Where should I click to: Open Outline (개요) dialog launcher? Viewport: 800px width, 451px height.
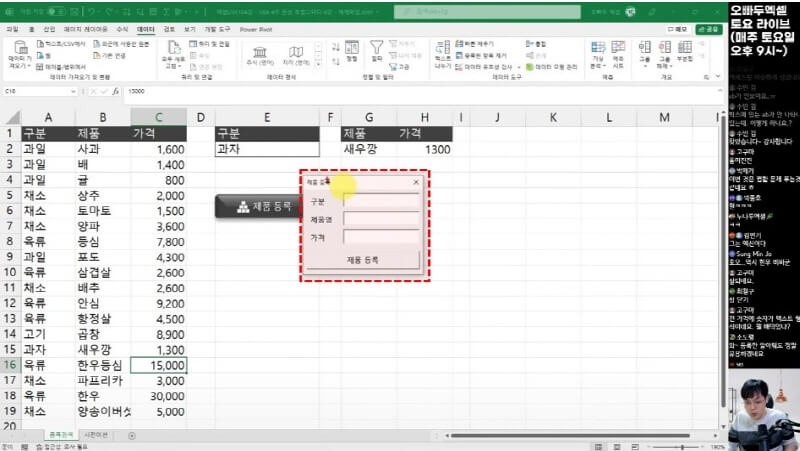coord(707,77)
